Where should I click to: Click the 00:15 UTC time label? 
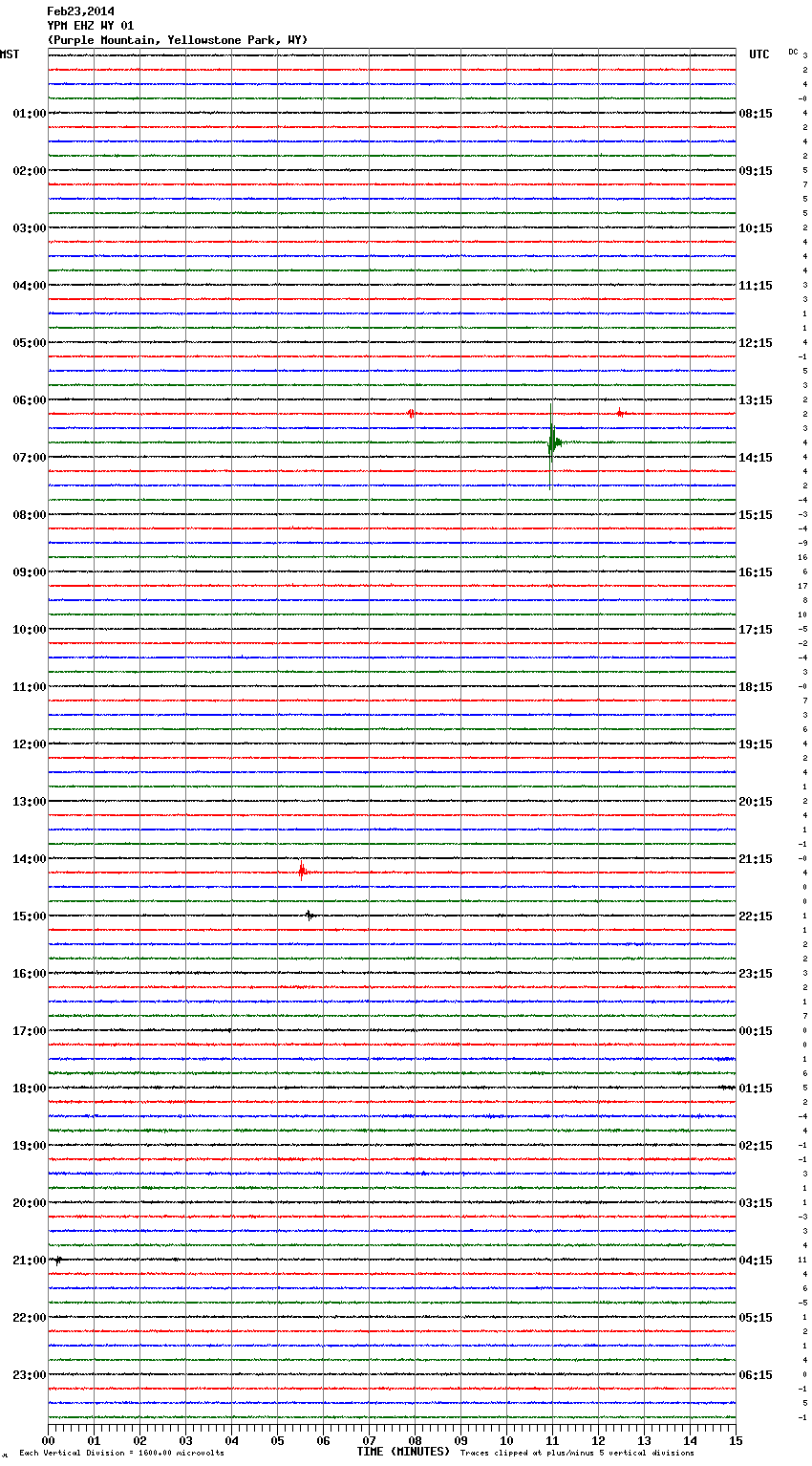756,1031
